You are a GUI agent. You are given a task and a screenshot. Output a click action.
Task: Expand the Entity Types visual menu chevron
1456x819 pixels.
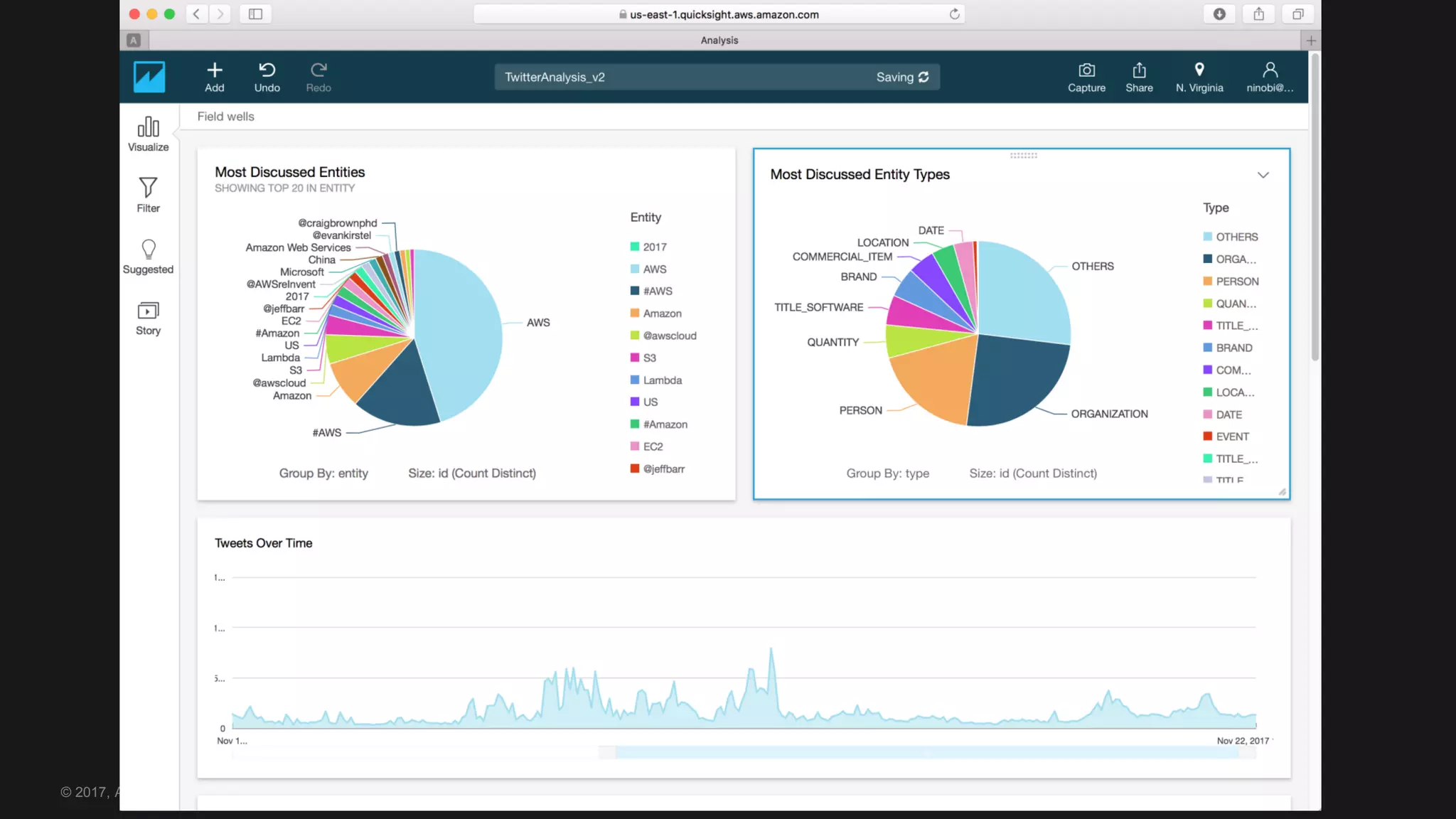pos(1263,175)
